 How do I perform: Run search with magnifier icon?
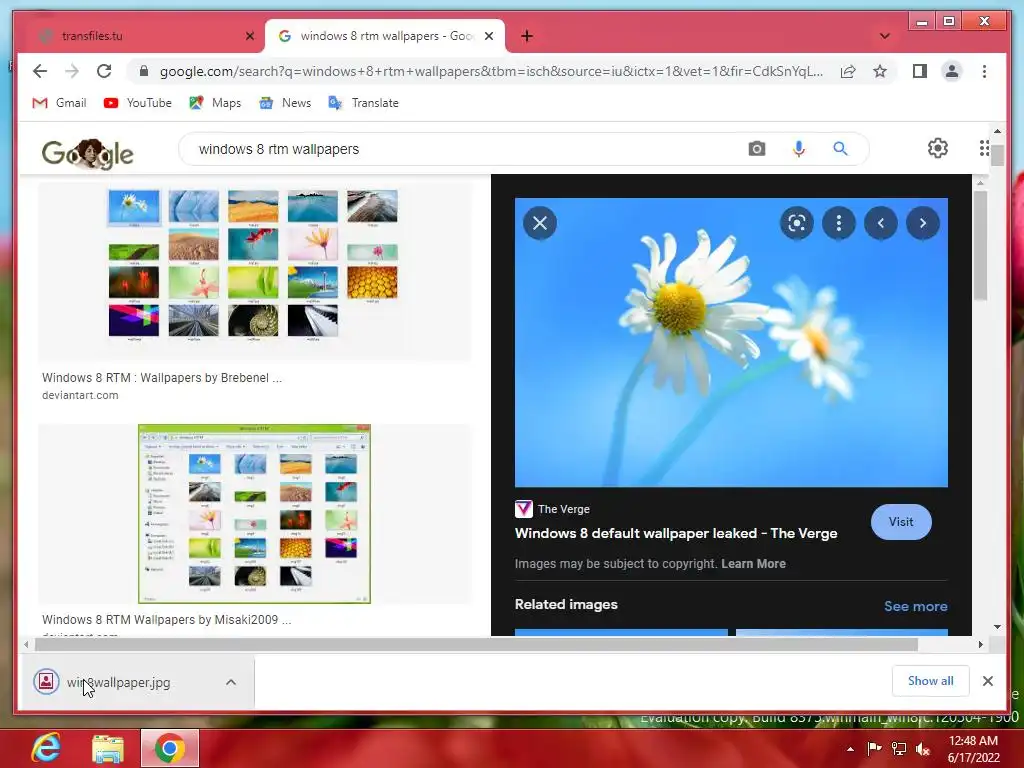point(840,149)
